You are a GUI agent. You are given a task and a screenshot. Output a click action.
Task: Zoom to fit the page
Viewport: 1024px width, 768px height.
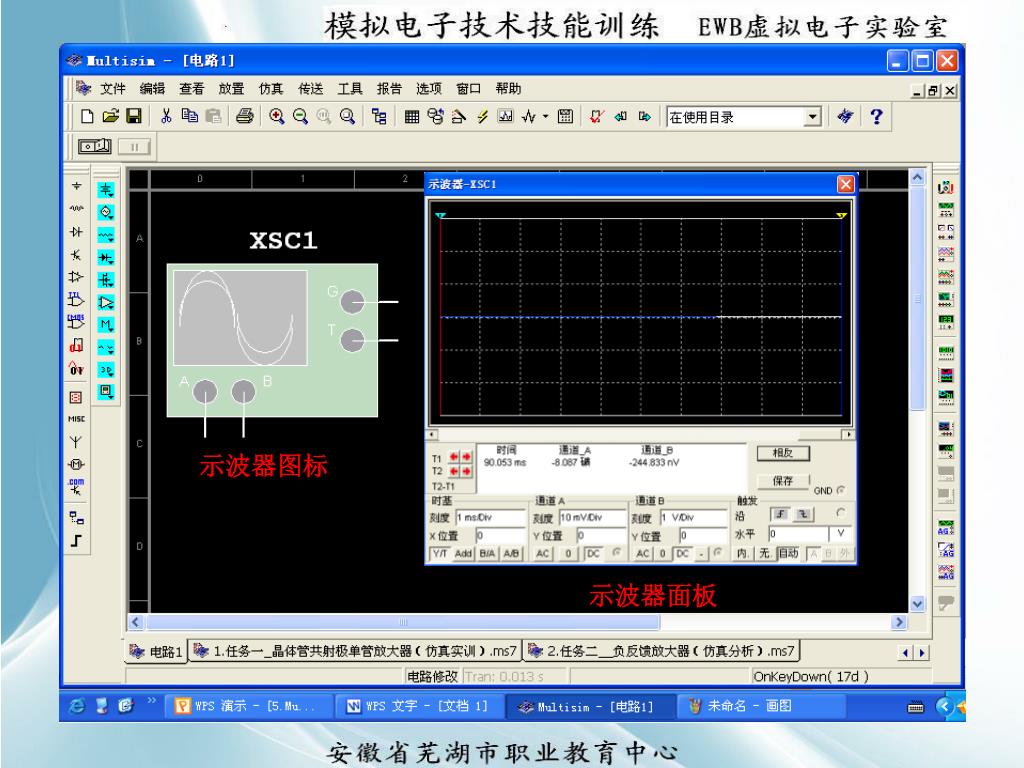[347, 116]
